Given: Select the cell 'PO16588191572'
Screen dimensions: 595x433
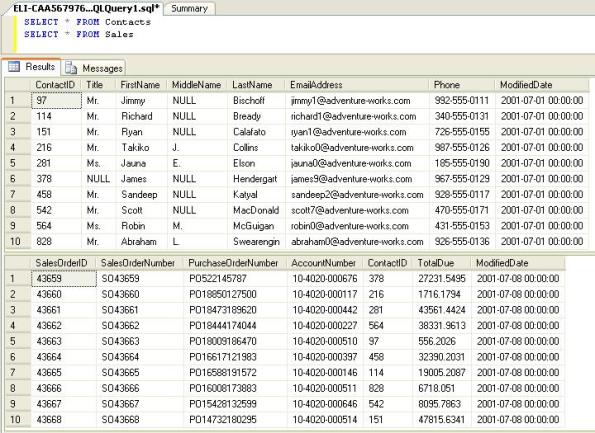Looking at the screenshot, I should click(236, 373).
